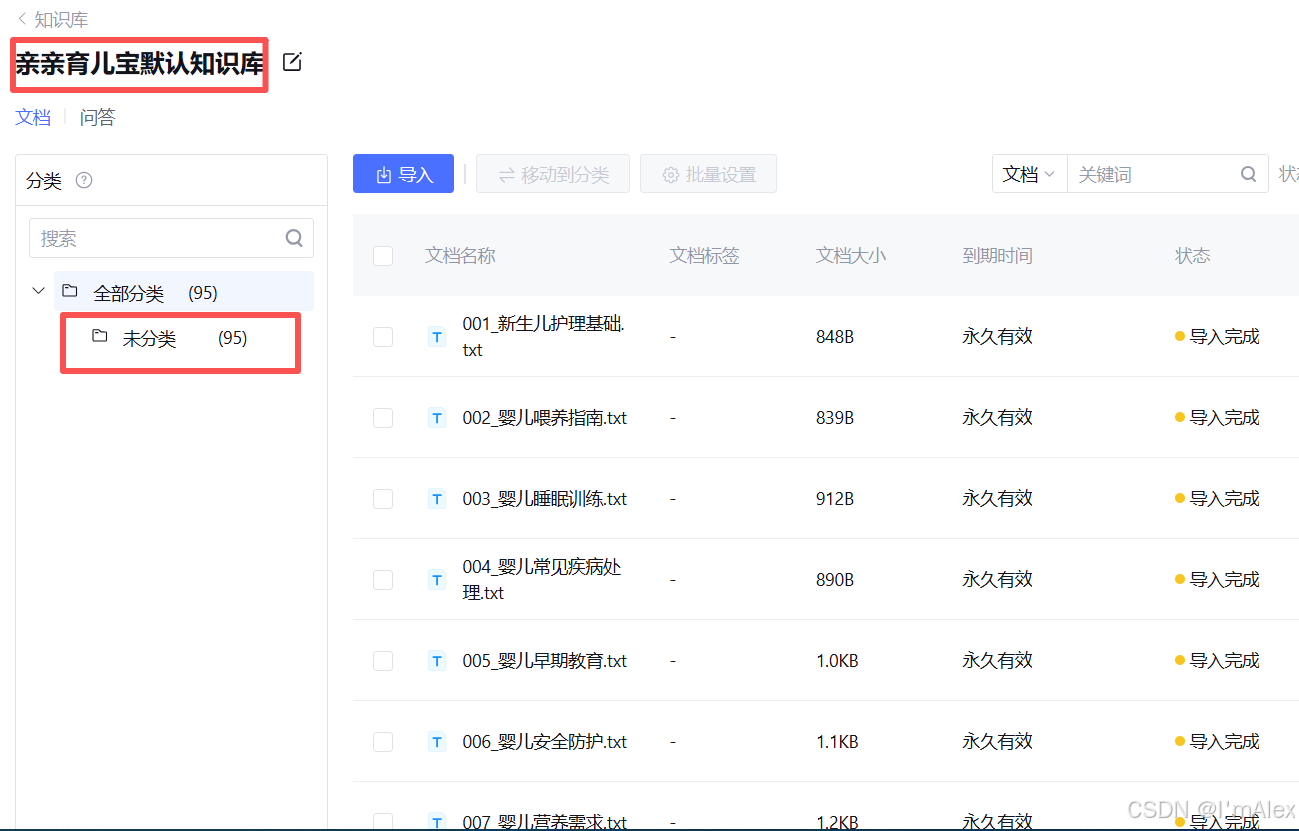Click the back arrow next to 知识库
The image size is (1299, 831).
pos(22,19)
